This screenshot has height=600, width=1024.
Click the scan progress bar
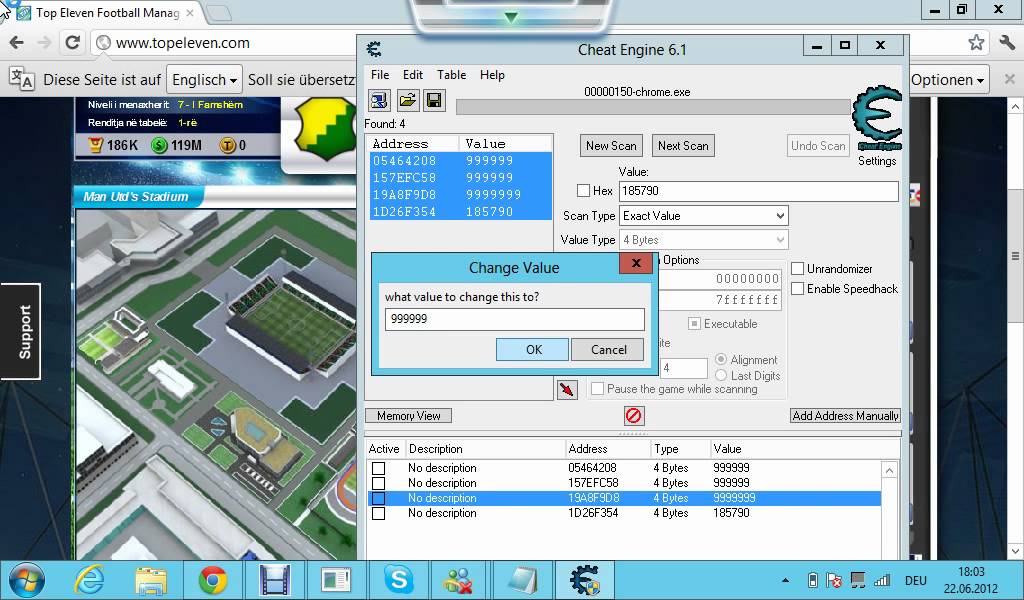click(653, 107)
